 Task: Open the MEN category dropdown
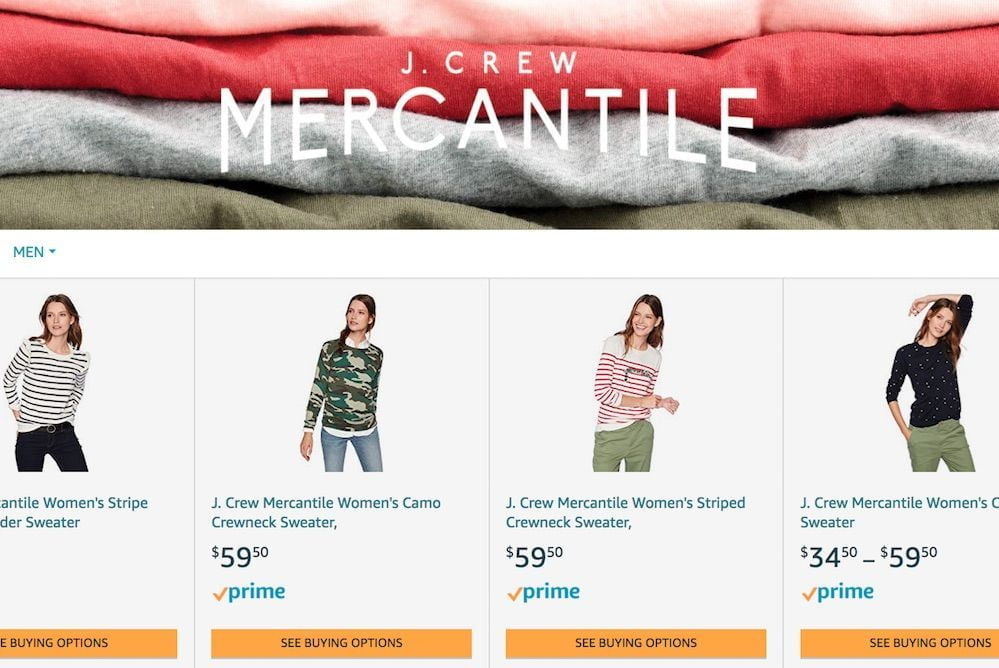pos(34,252)
